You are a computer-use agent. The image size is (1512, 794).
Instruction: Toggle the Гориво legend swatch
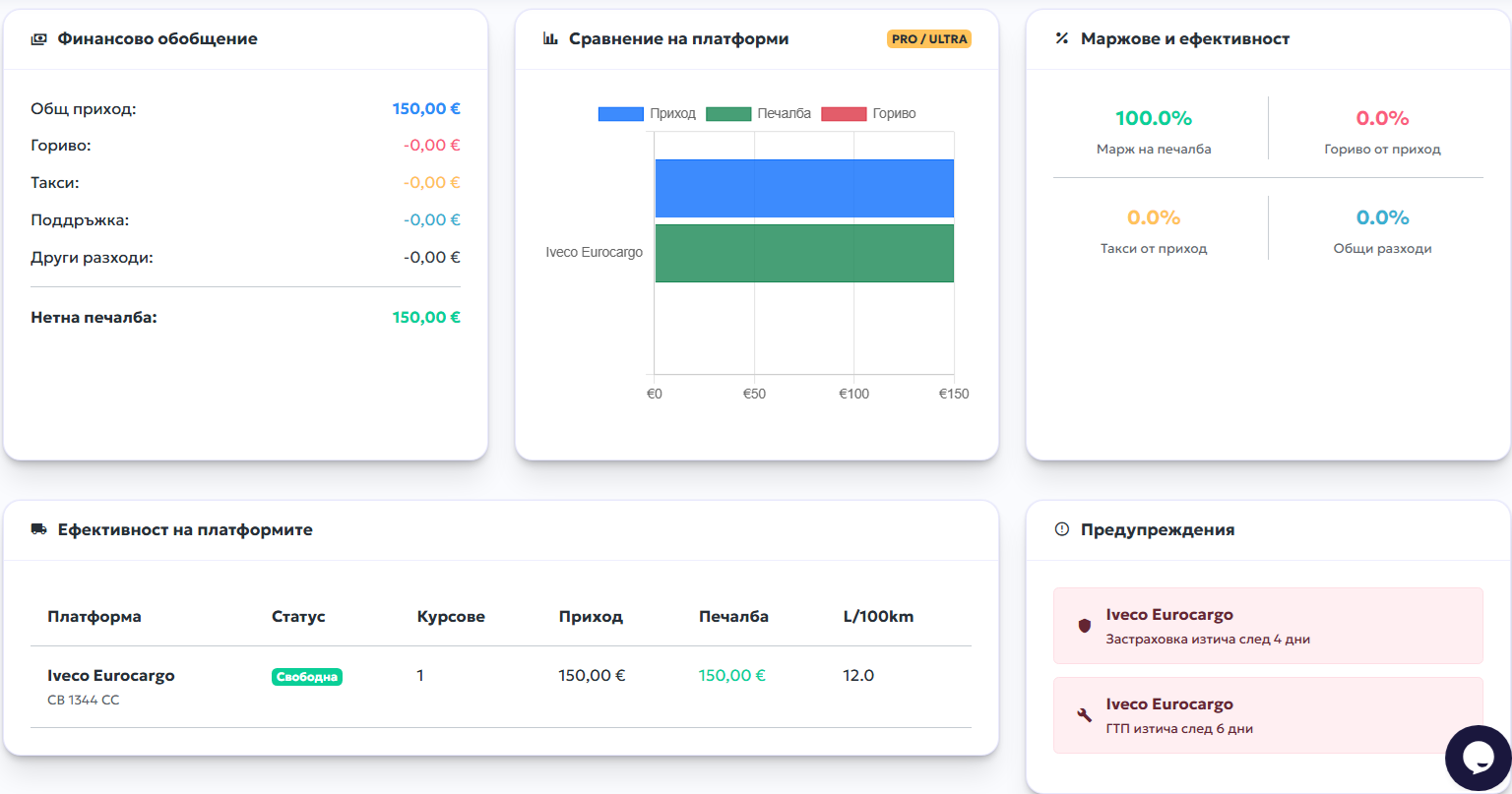pos(844,114)
